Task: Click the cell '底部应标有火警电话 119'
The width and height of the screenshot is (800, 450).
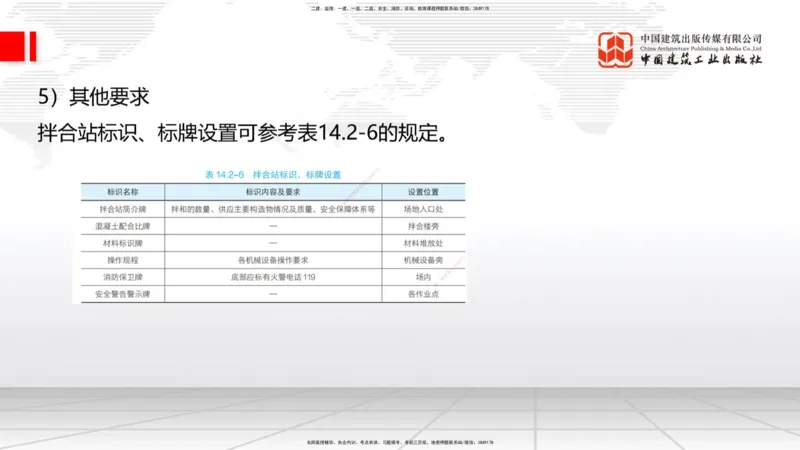Action: coord(273,277)
